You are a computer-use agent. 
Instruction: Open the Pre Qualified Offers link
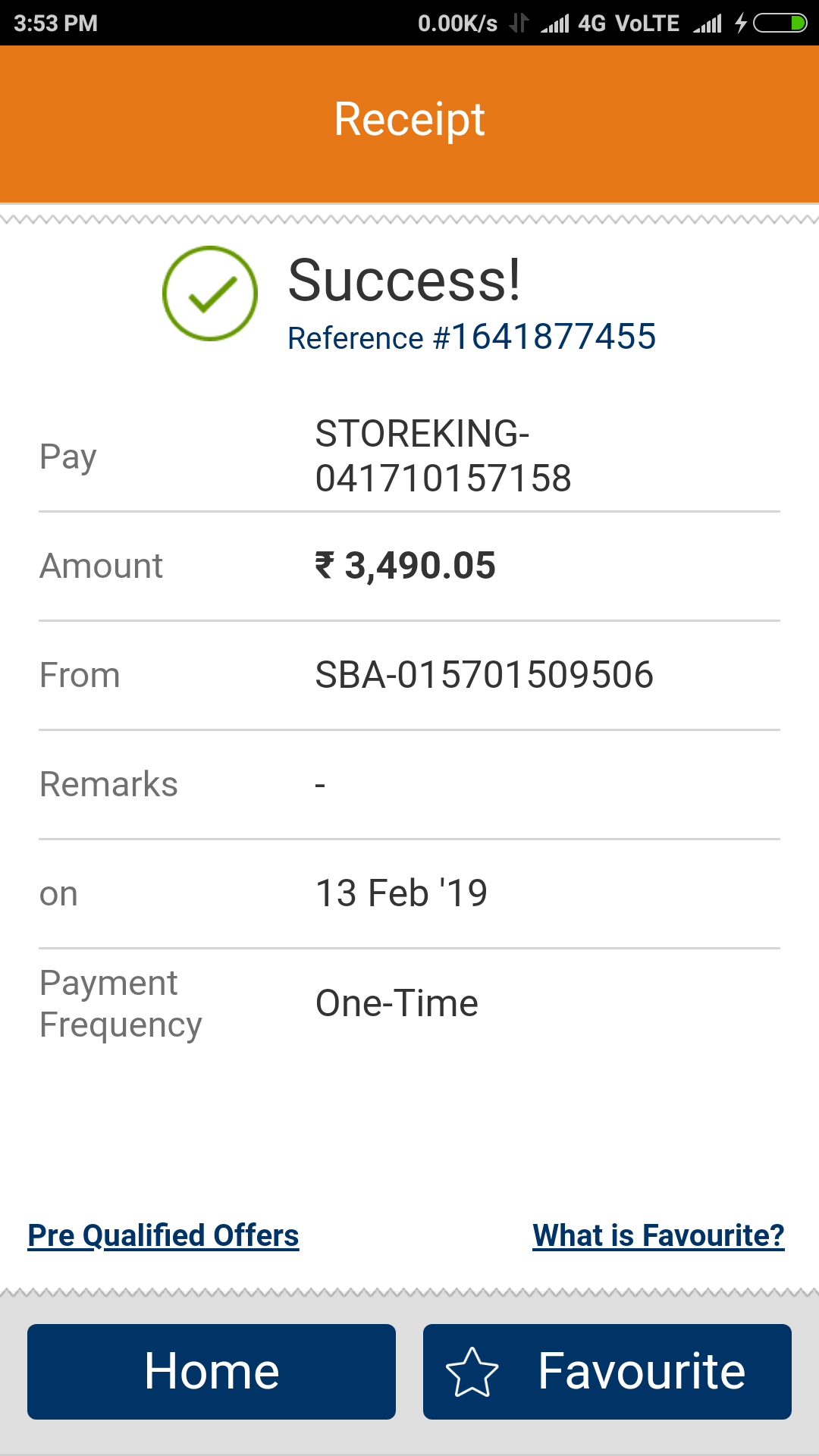(x=163, y=1235)
